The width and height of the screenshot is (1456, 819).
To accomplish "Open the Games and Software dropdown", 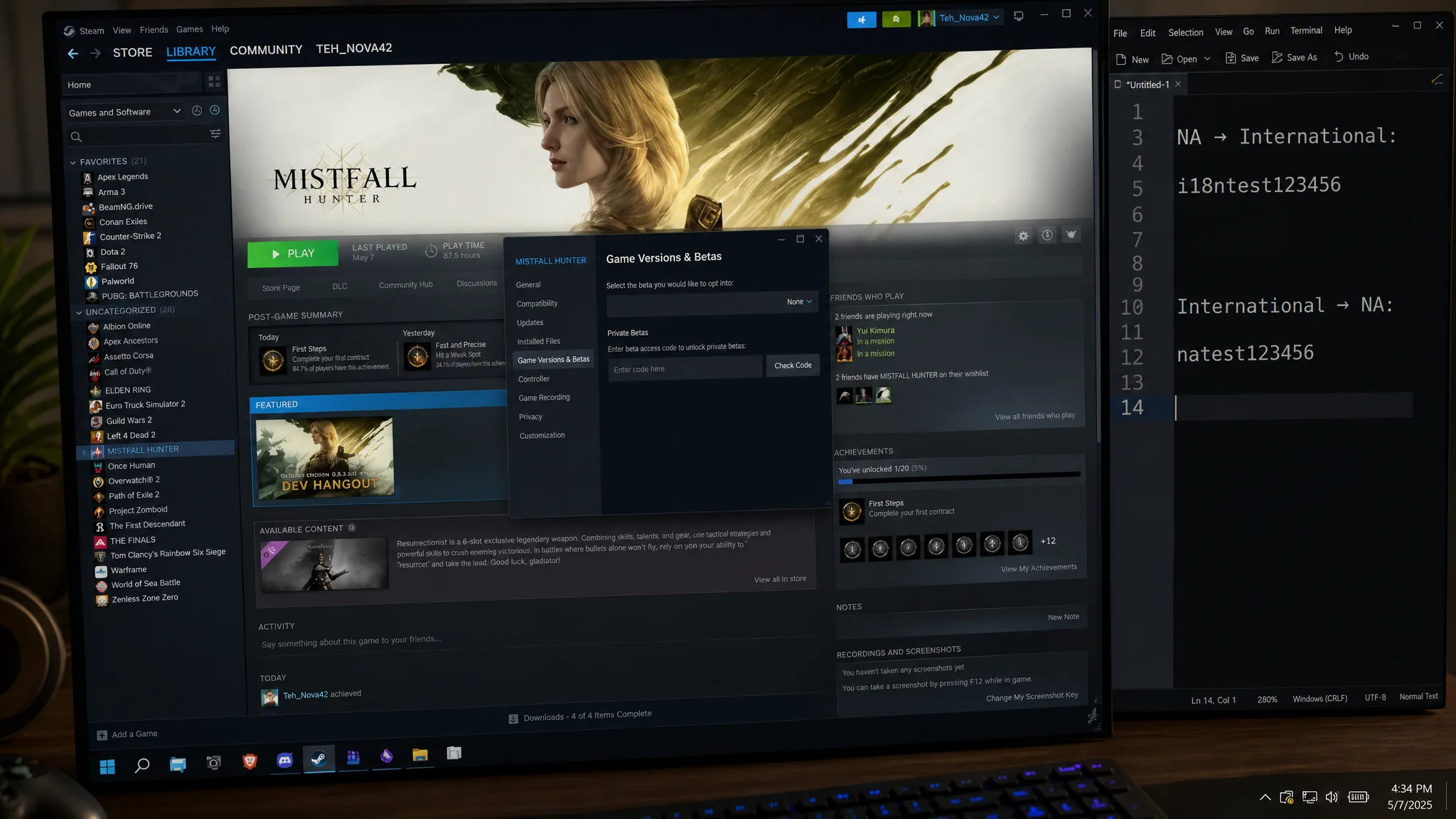I will click(x=124, y=112).
